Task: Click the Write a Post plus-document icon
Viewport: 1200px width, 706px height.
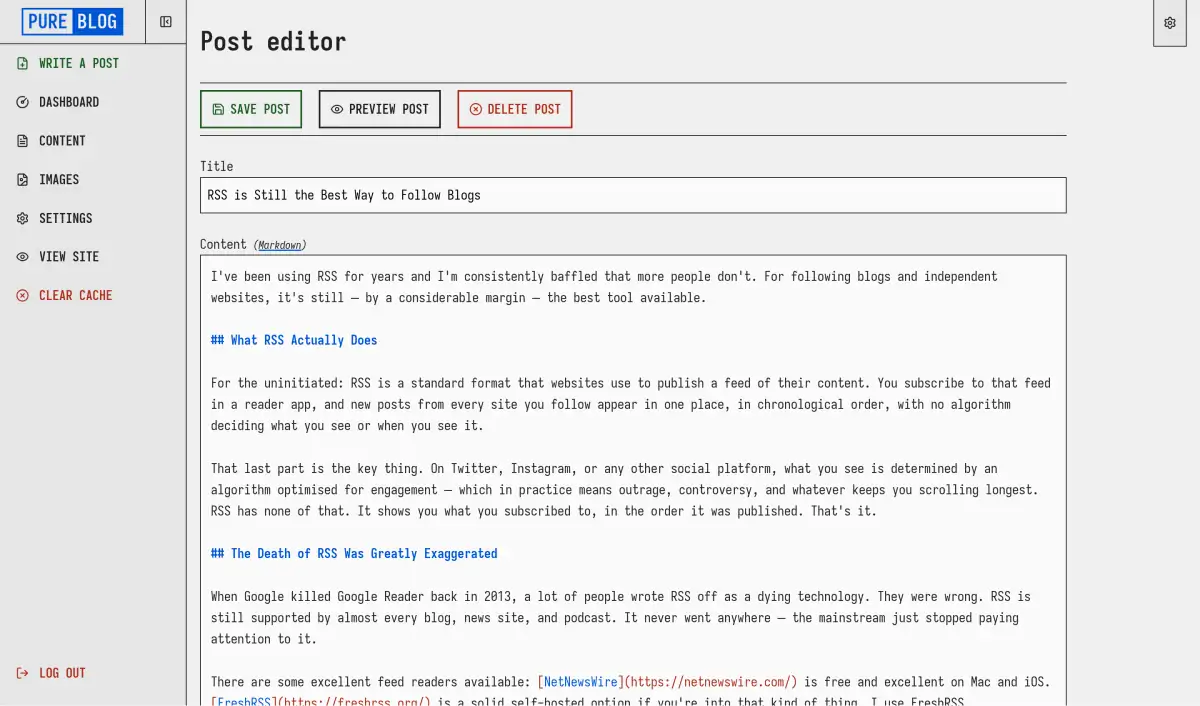Action: tap(22, 63)
